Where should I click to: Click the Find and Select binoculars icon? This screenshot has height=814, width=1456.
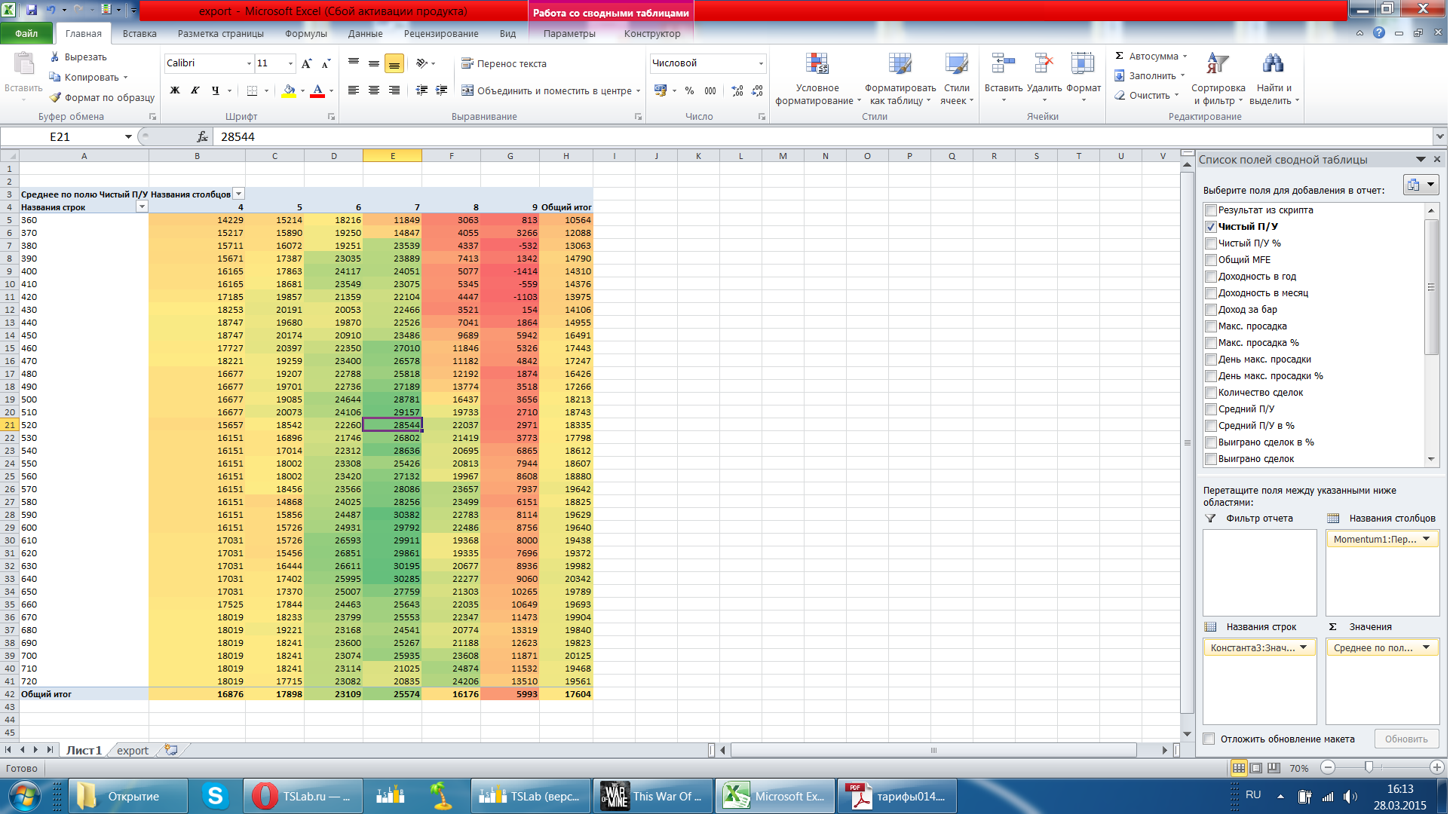[x=1273, y=64]
